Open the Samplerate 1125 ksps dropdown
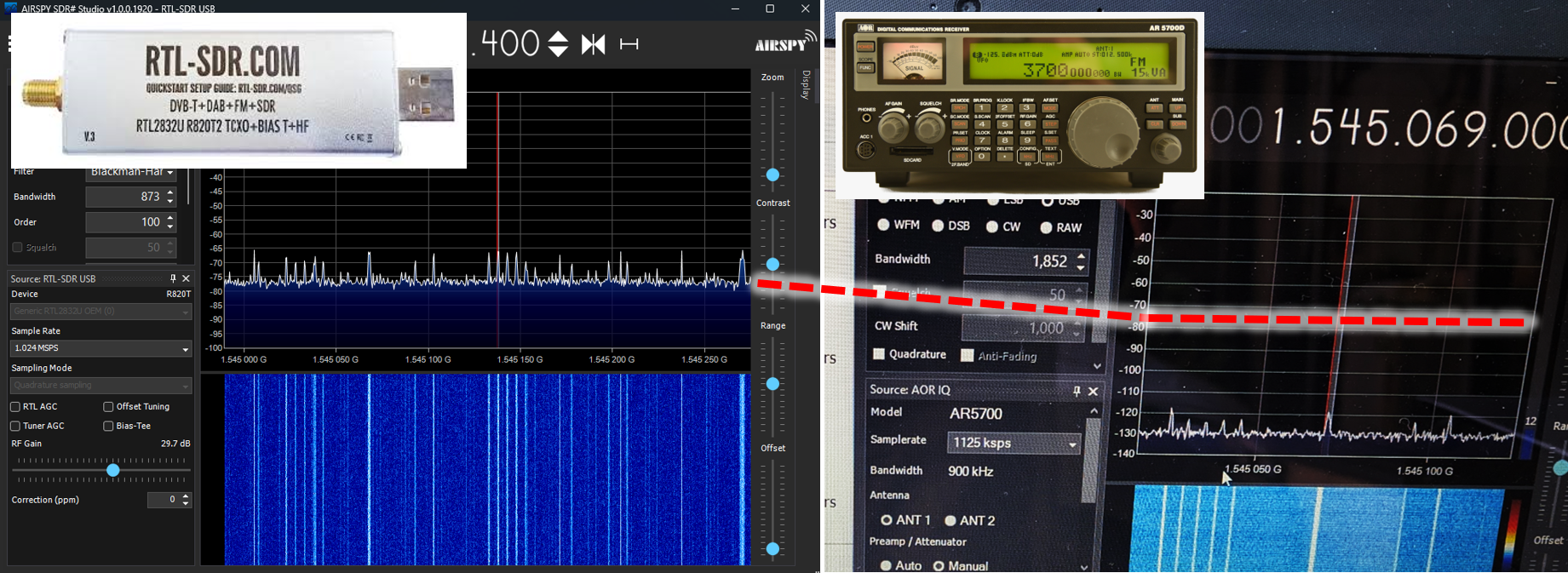Image resolution: width=1568 pixels, height=573 pixels. [1014, 443]
